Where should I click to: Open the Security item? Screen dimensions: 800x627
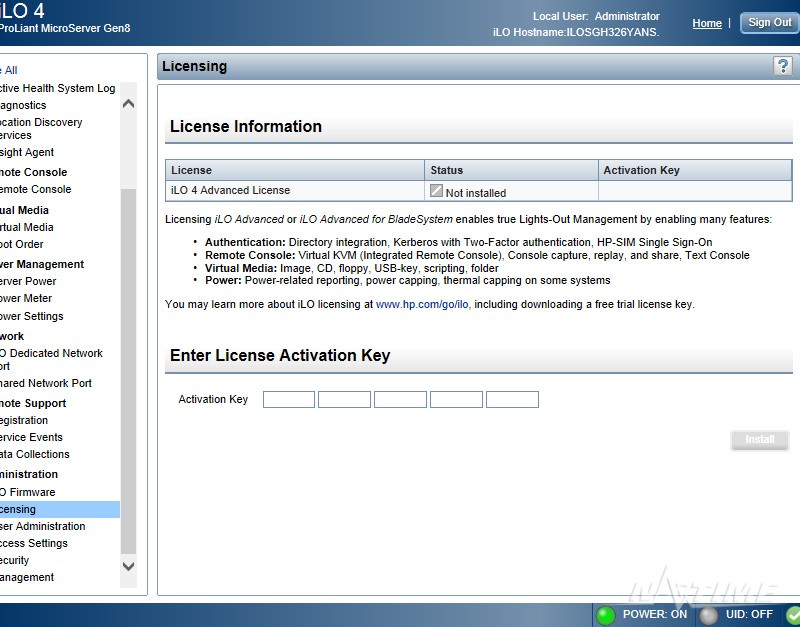pos(14,560)
